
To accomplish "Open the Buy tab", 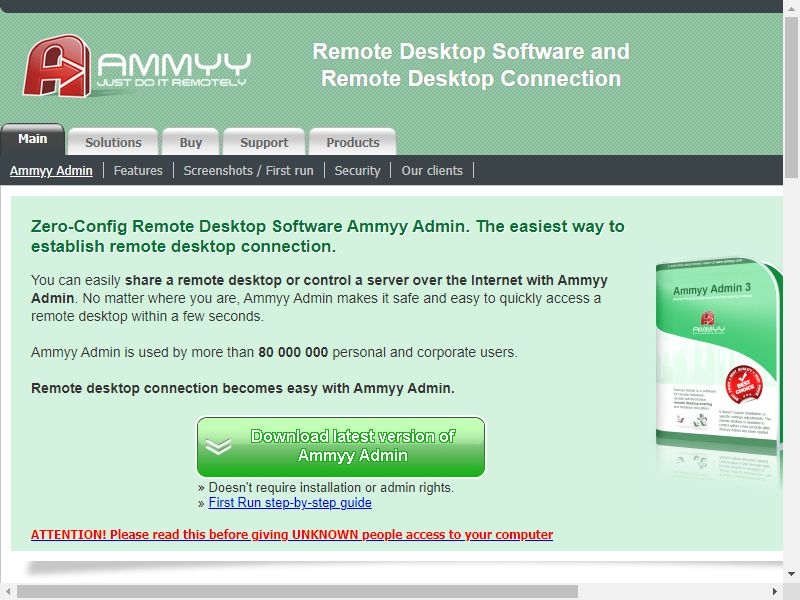I will click(191, 142).
